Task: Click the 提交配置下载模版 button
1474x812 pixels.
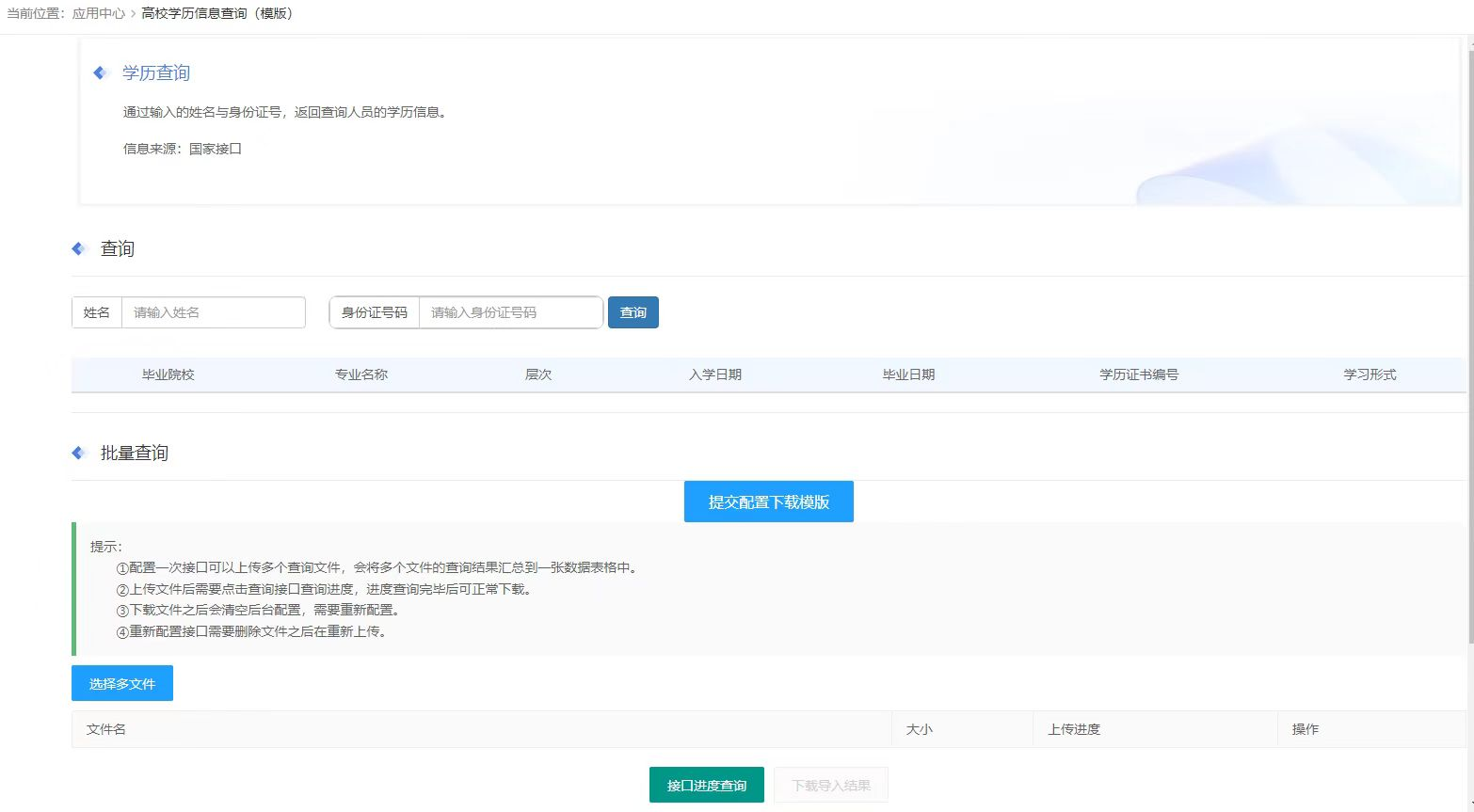Action: tap(768, 502)
